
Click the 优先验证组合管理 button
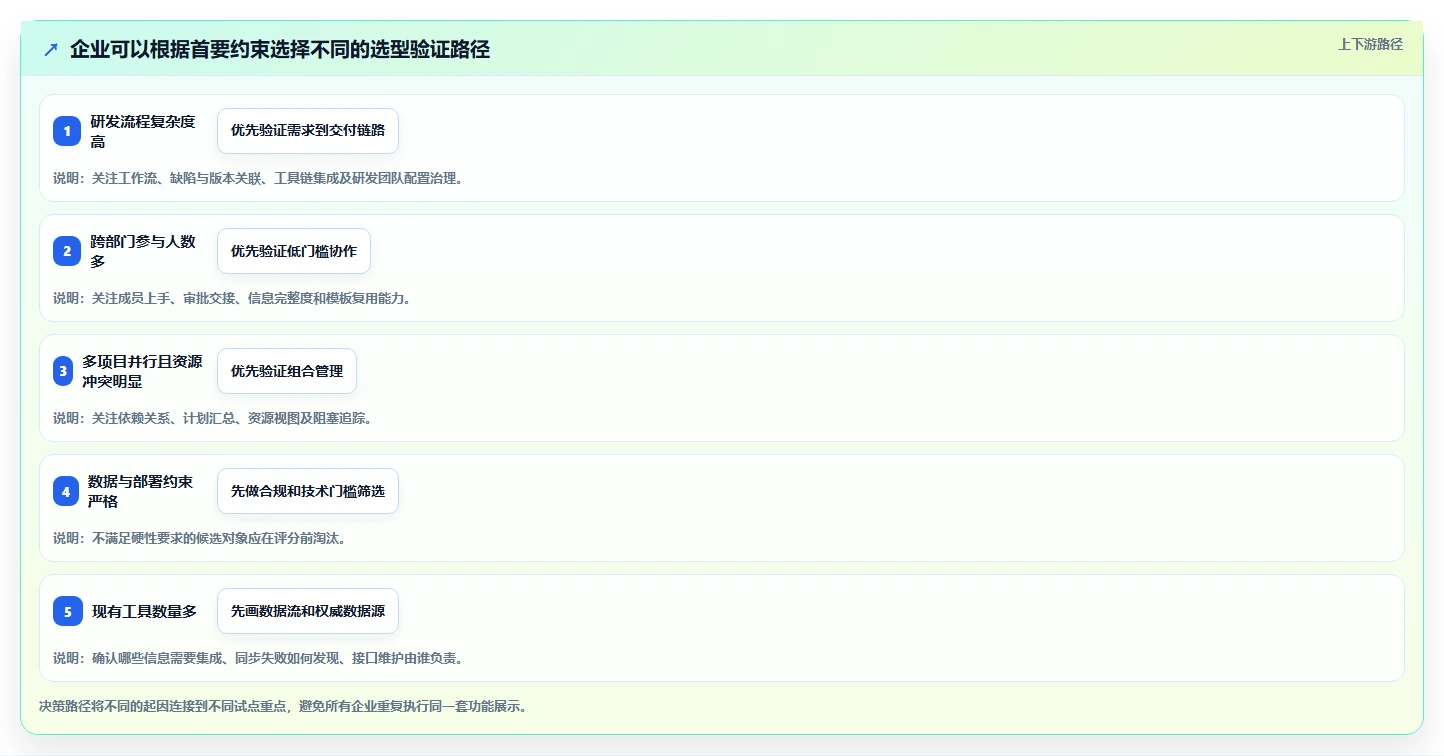click(287, 371)
